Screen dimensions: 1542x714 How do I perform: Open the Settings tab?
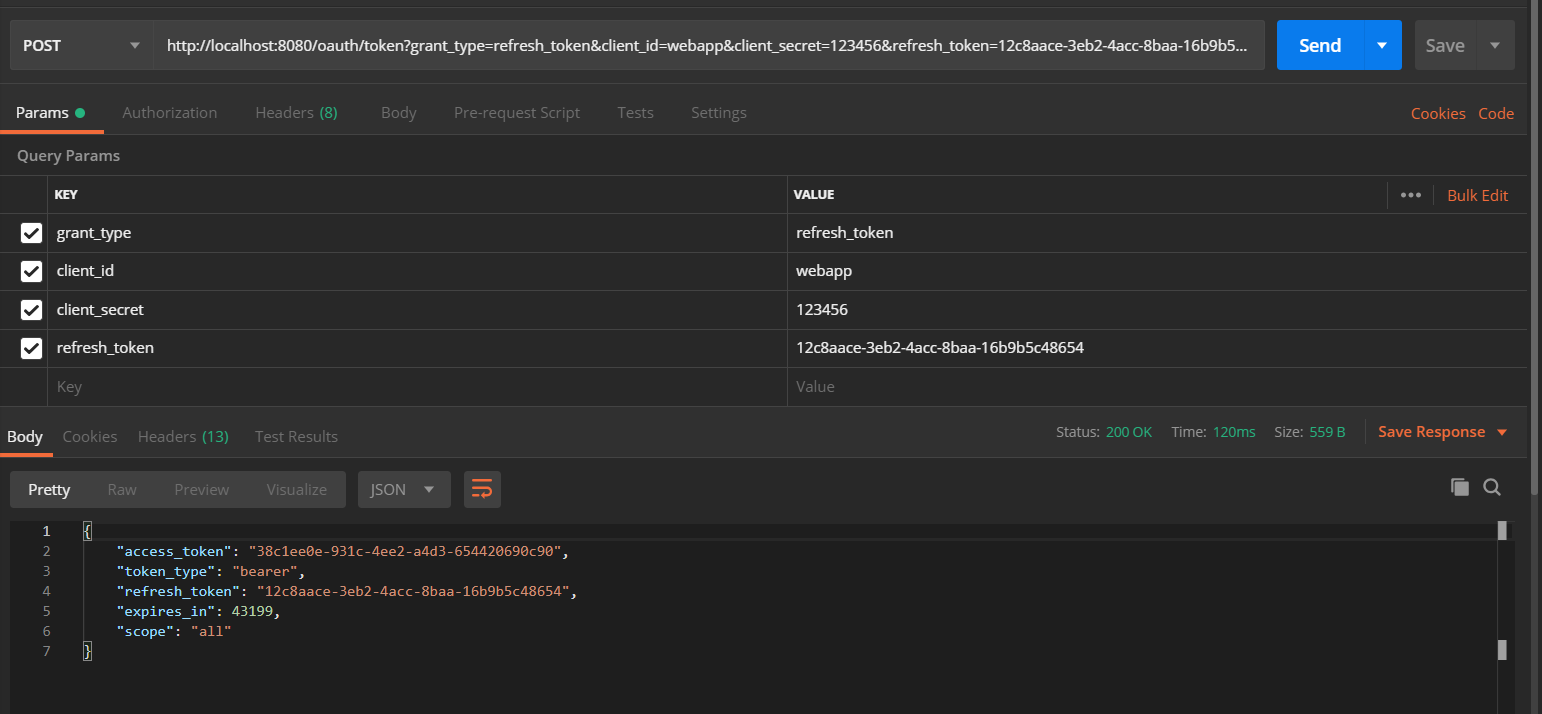point(718,113)
